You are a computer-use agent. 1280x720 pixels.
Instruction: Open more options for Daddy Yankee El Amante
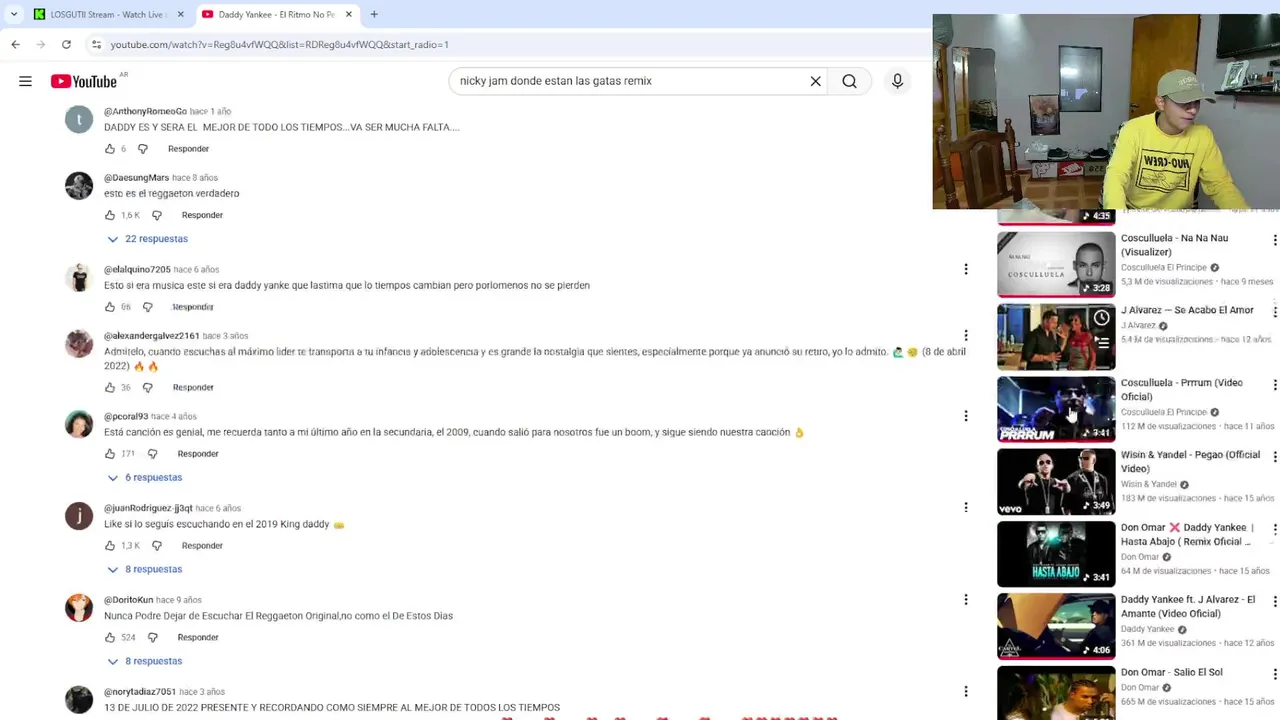click(1274, 602)
